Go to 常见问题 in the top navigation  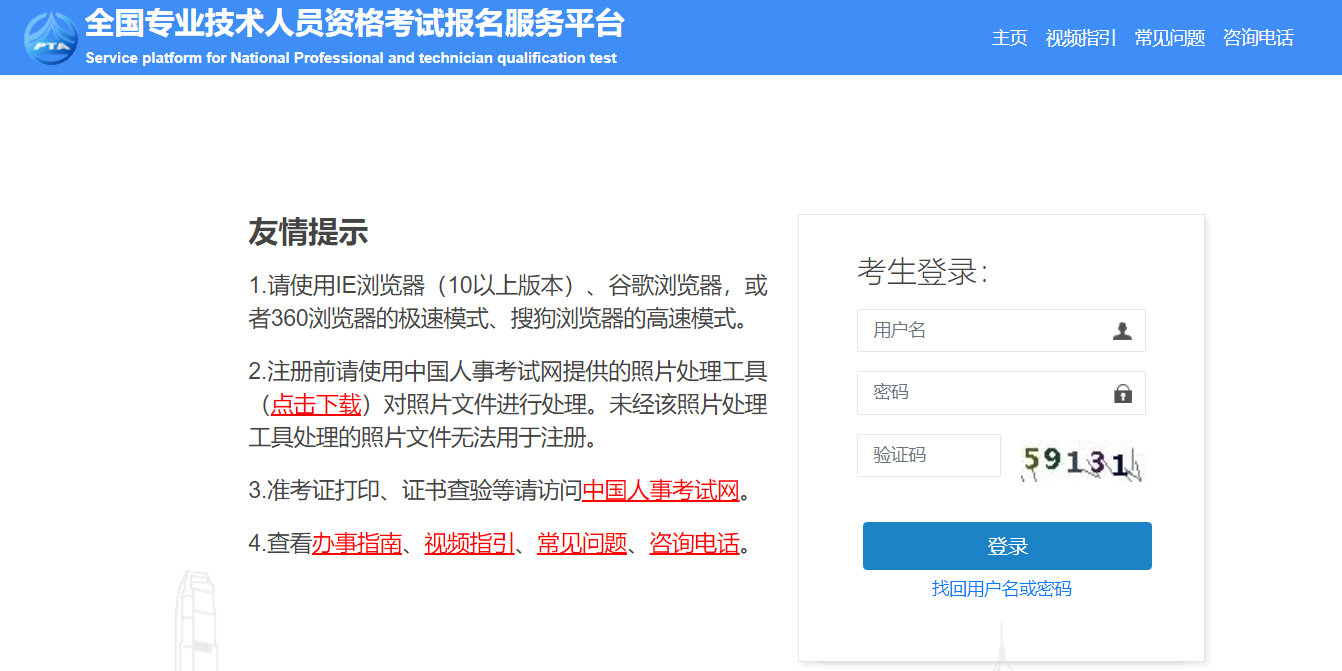(1169, 38)
